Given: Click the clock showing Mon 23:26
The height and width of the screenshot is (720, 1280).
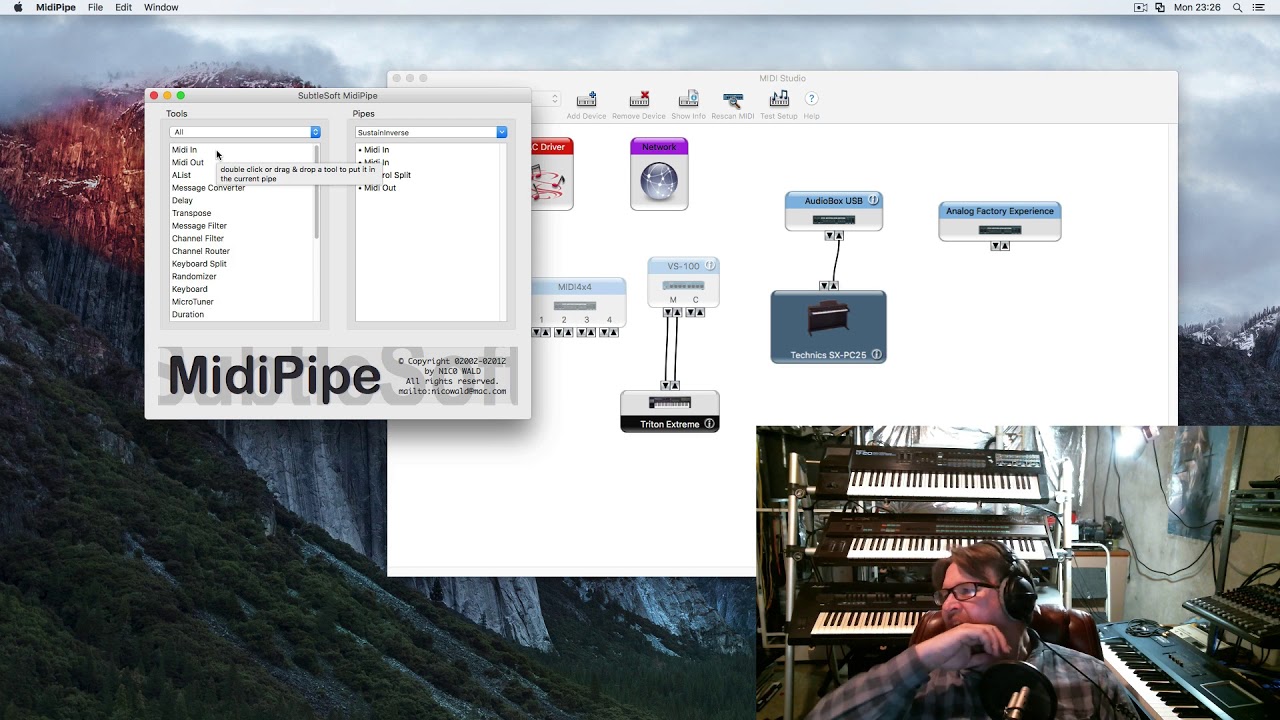Looking at the screenshot, I should [x=1197, y=7].
